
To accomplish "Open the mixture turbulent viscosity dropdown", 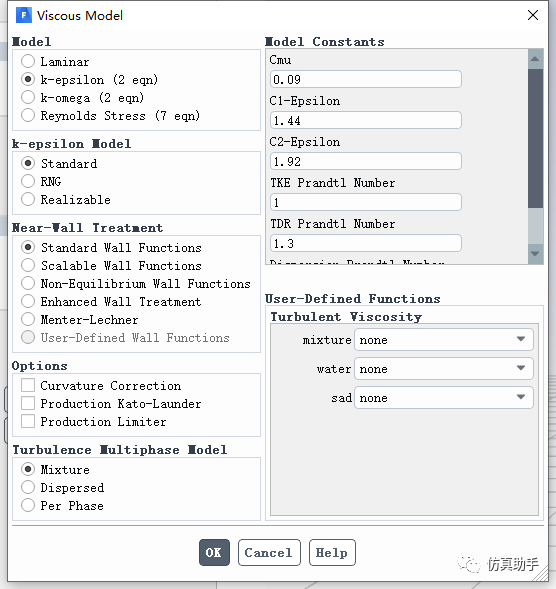I will click(x=444, y=340).
